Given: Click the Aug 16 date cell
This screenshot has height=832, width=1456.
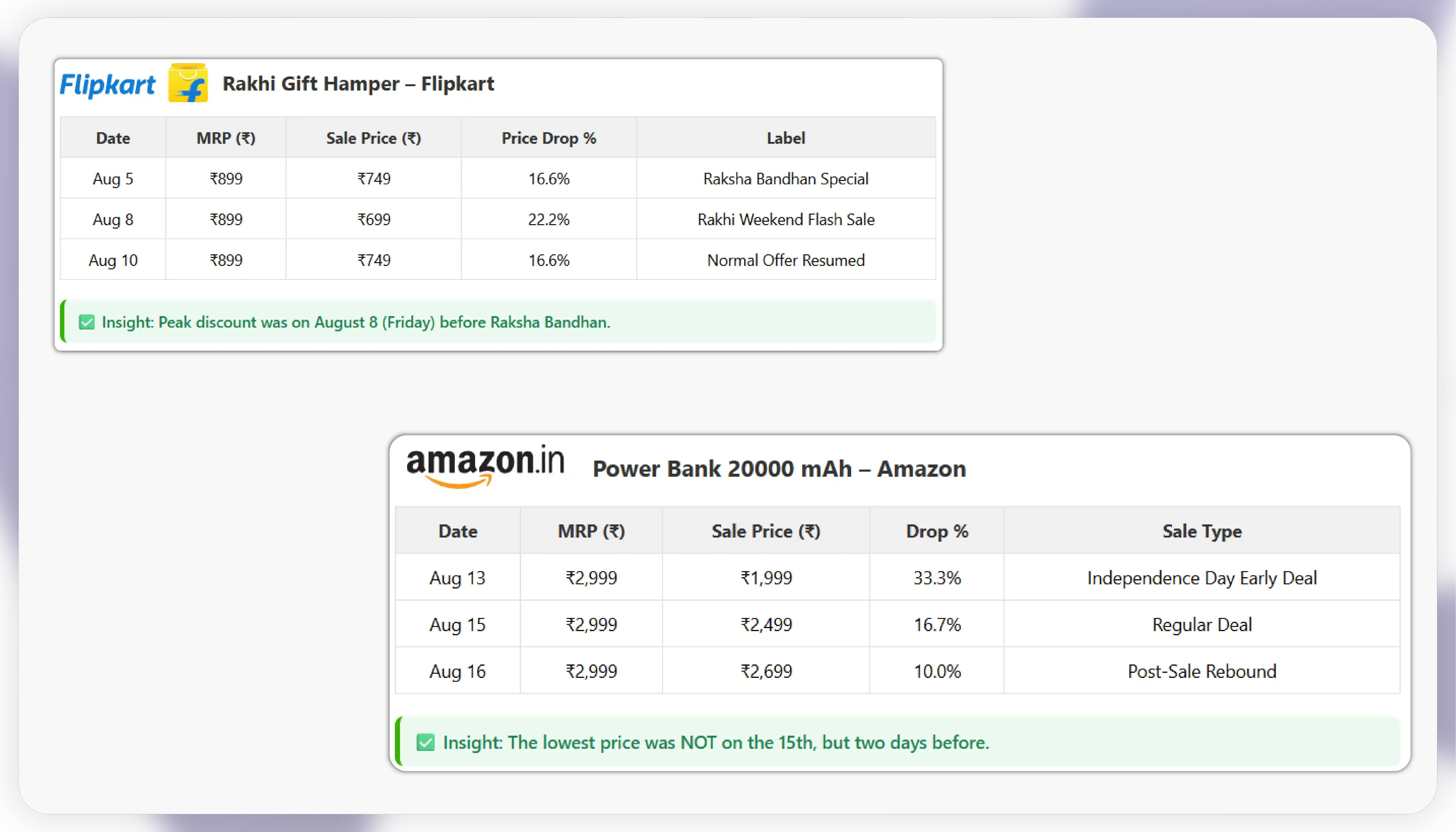Looking at the screenshot, I should (x=457, y=671).
